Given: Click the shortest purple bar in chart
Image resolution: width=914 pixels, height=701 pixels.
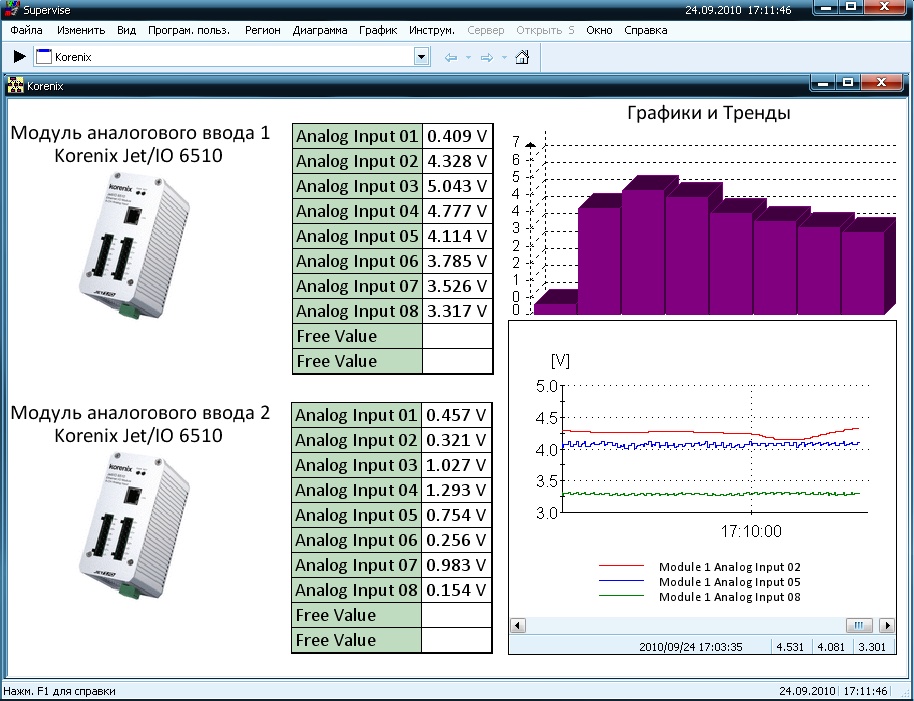Looking at the screenshot, I should coord(556,309).
